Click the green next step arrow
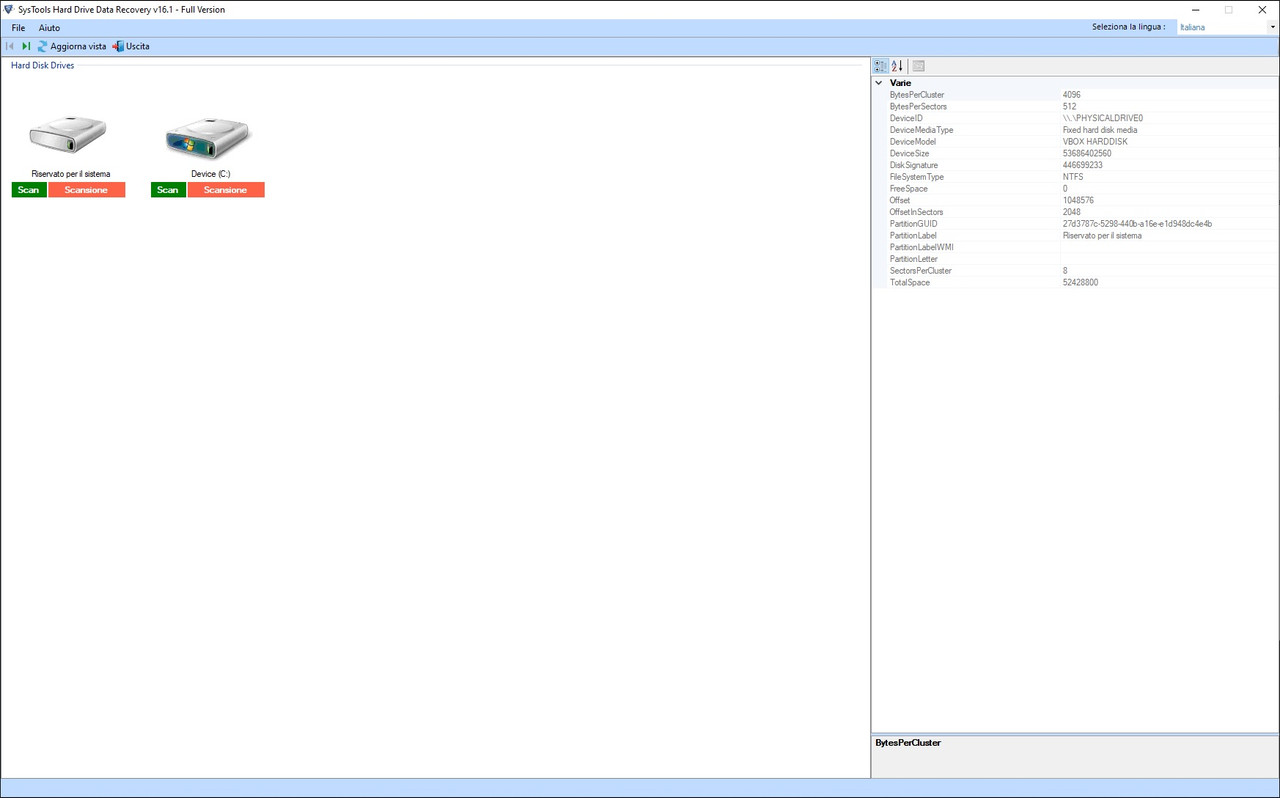1280x798 pixels. (26, 46)
